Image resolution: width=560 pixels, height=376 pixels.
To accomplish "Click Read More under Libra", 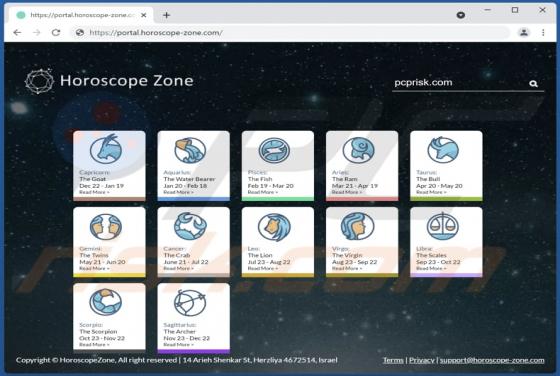I will [431, 269].
